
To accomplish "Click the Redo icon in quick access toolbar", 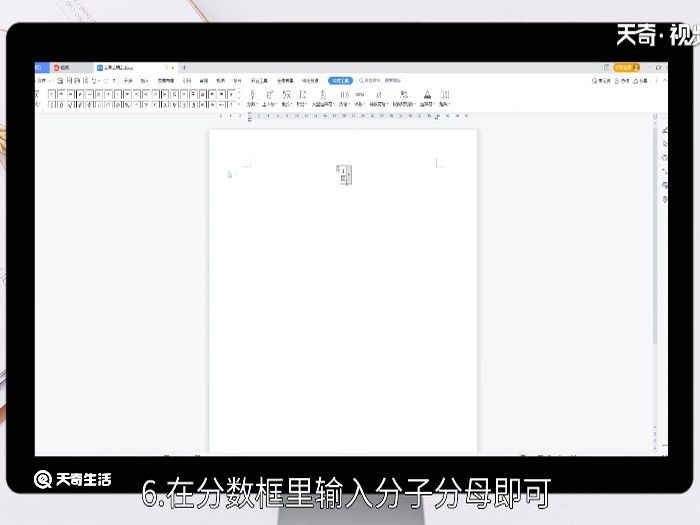I will point(105,81).
